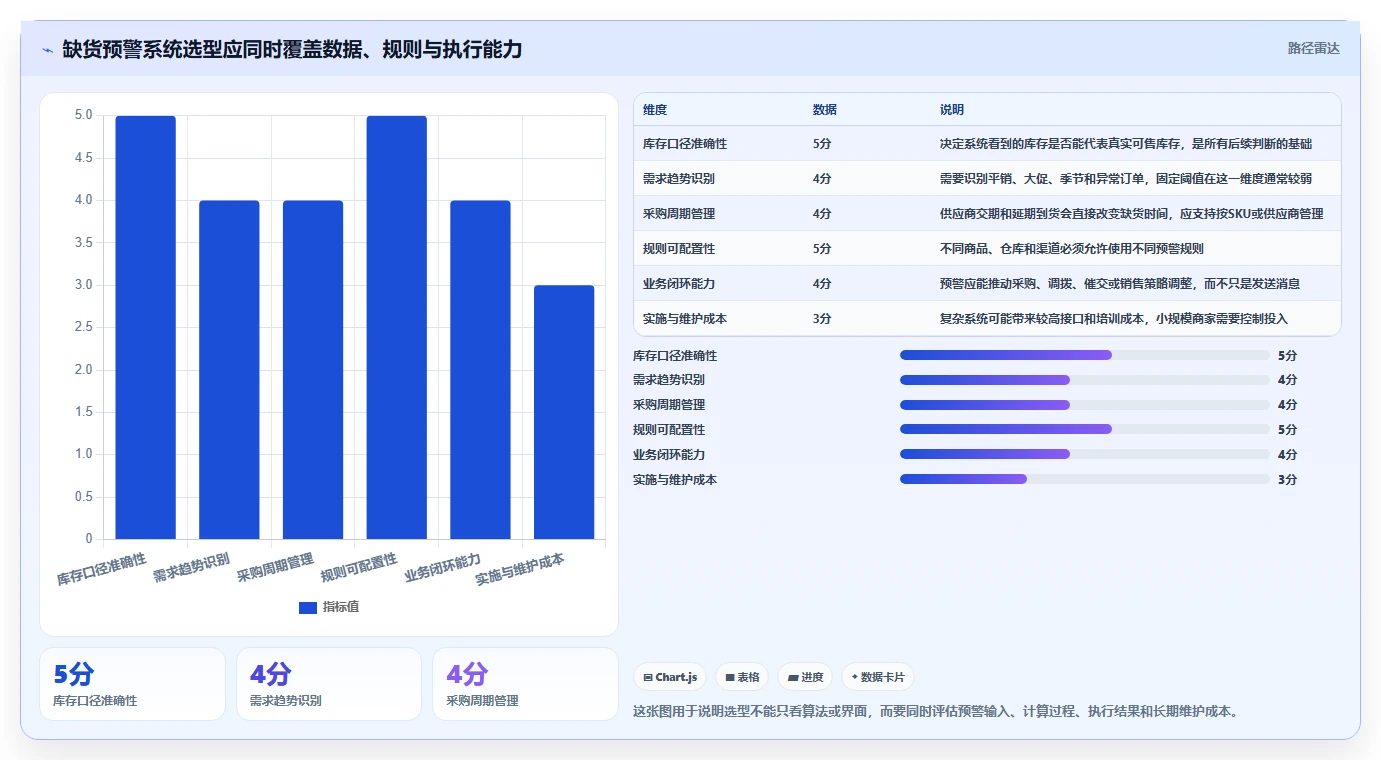Open the 4分 采购周期管理 data card
Viewport: 1381px width, 760px height.
[x=526, y=684]
